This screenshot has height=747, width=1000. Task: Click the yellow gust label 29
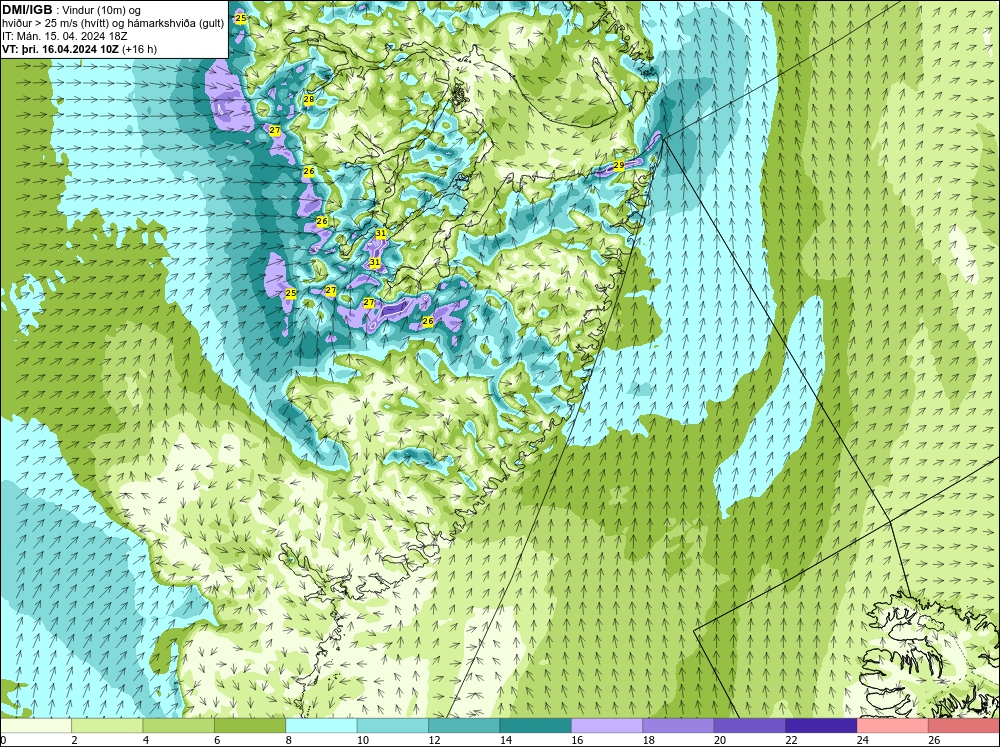619,165
